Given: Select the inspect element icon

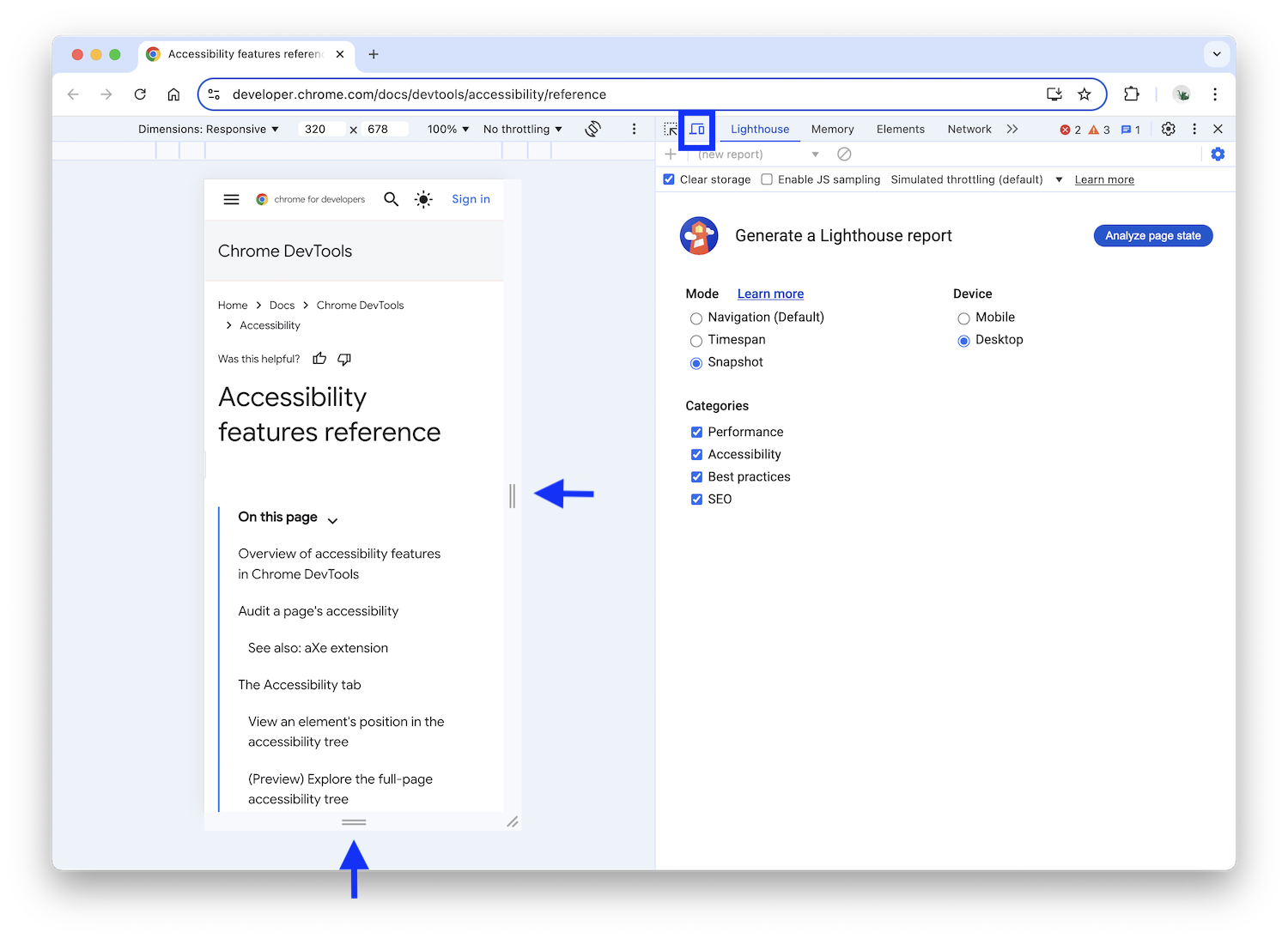Looking at the screenshot, I should [x=671, y=129].
